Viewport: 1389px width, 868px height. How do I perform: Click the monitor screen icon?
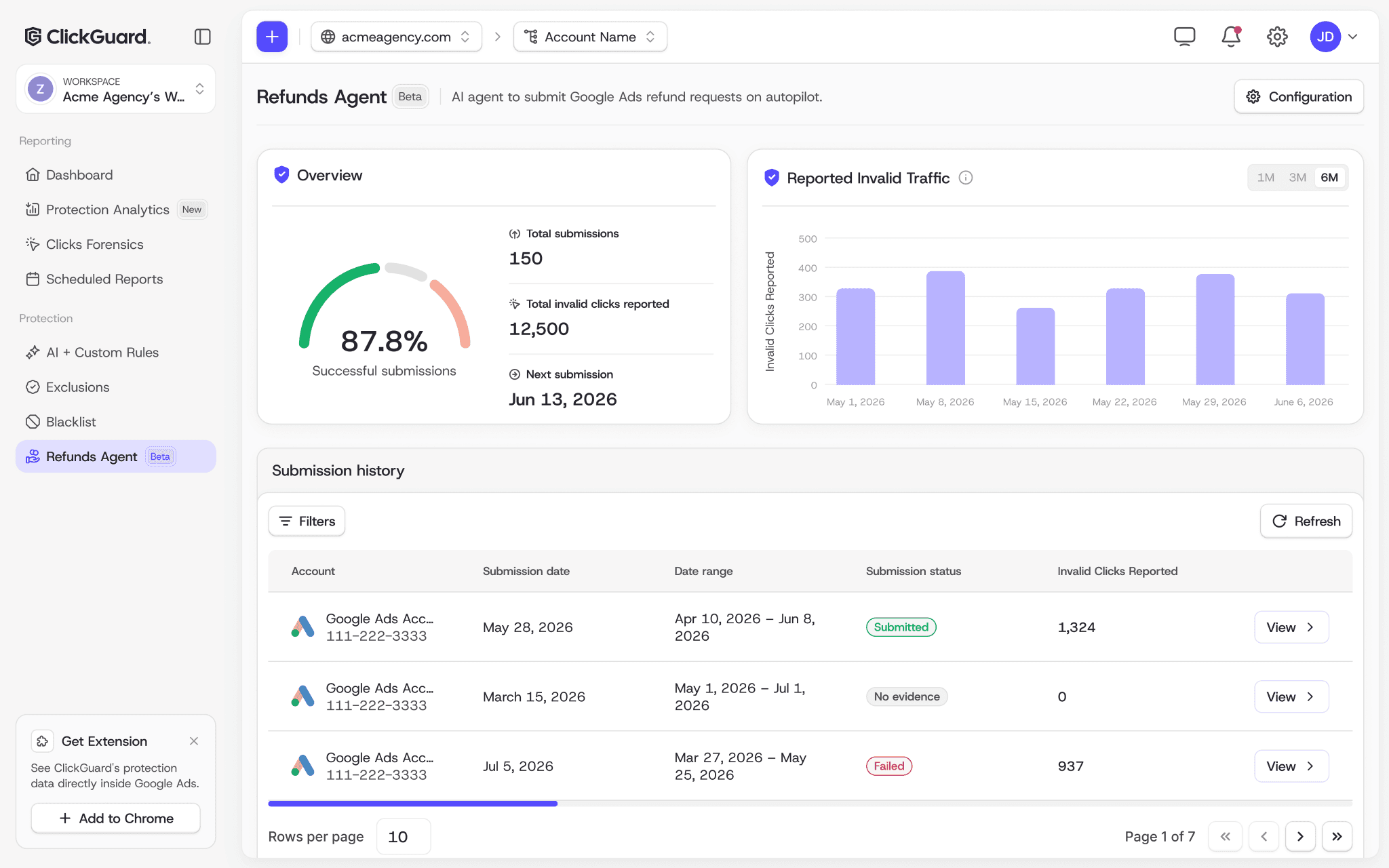click(1185, 37)
